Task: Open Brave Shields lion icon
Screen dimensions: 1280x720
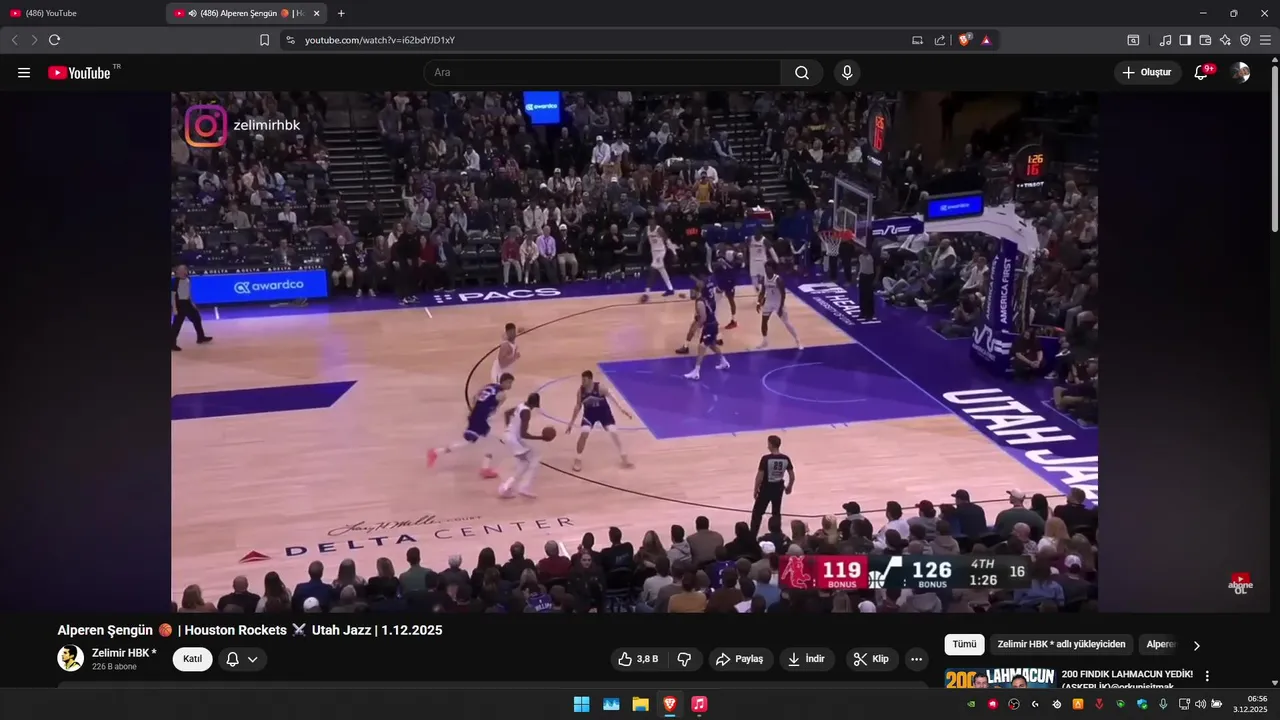Action: tap(965, 40)
